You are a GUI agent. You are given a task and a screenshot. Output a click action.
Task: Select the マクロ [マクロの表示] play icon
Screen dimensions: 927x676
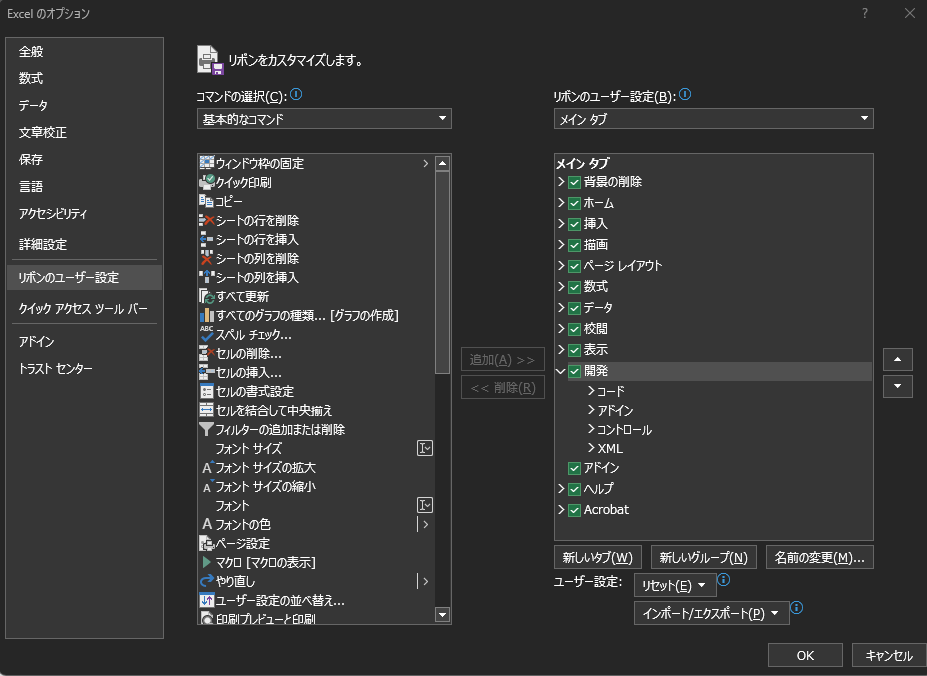click(207, 562)
